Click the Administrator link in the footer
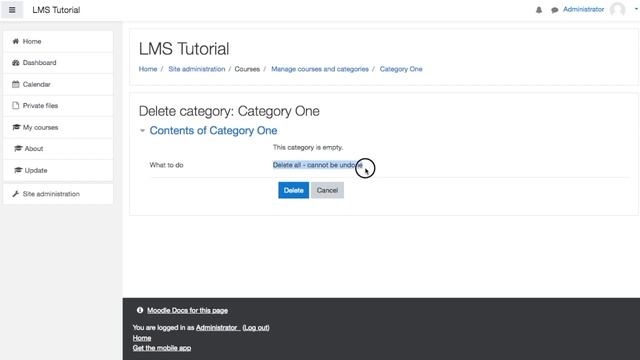The height and width of the screenshot is (360, 640). click(217, 327)
